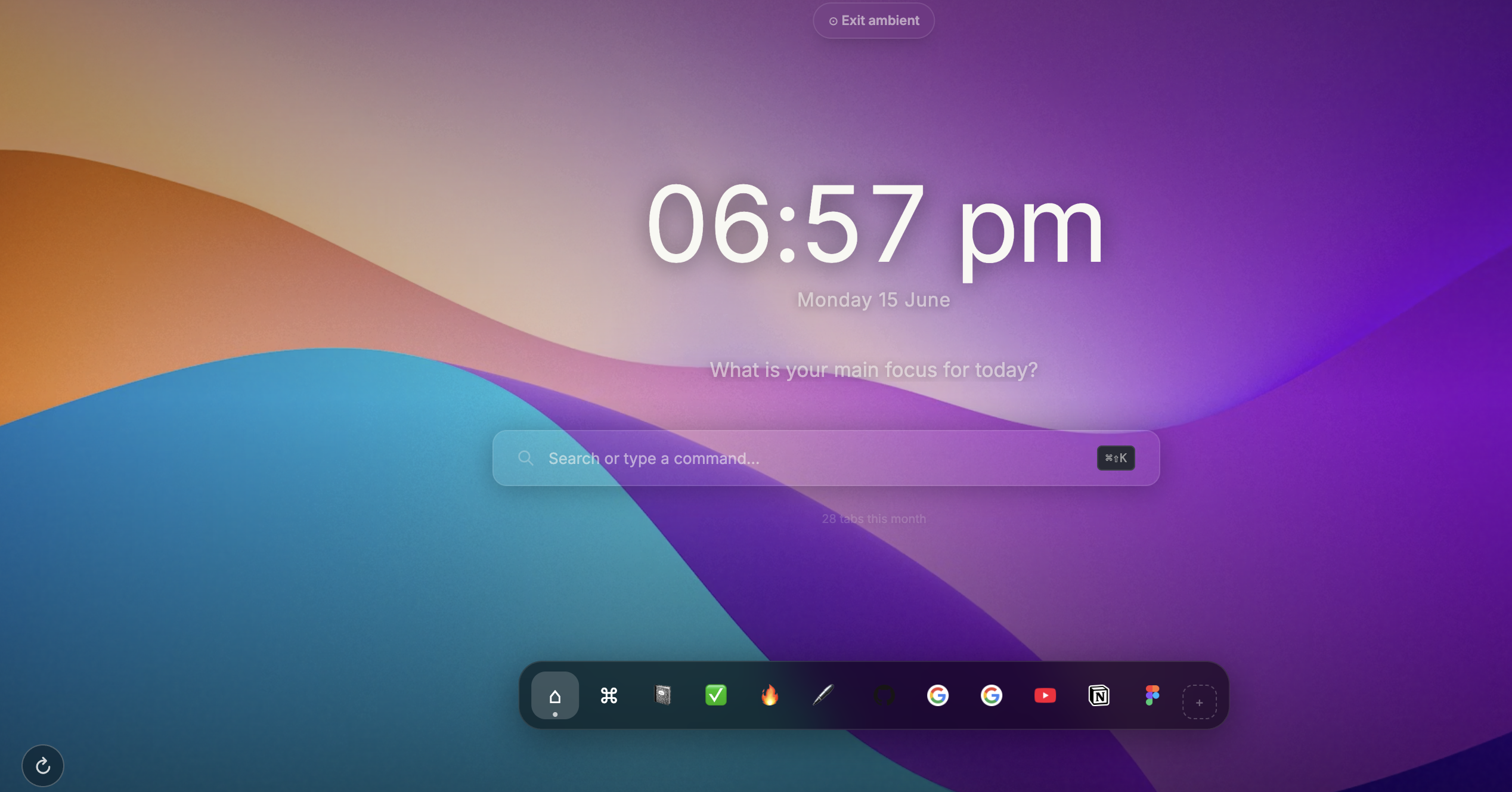1512x792 pixels.
Task: Focus the 'Search or type a command' field
Action: pos(826,458)
